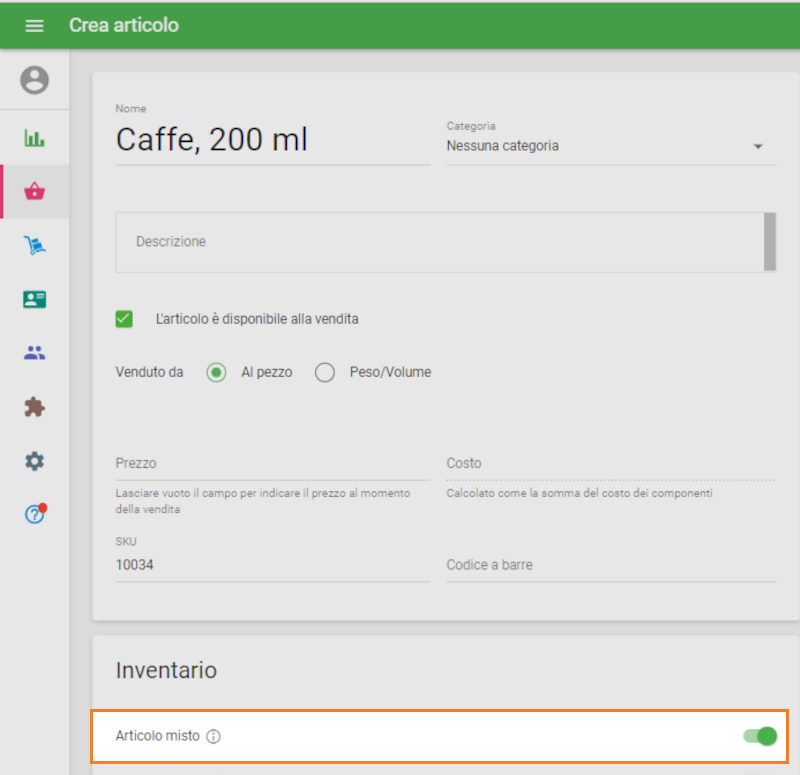
Task: Open the Settings gear icon
Action: (x=34, y=461)
